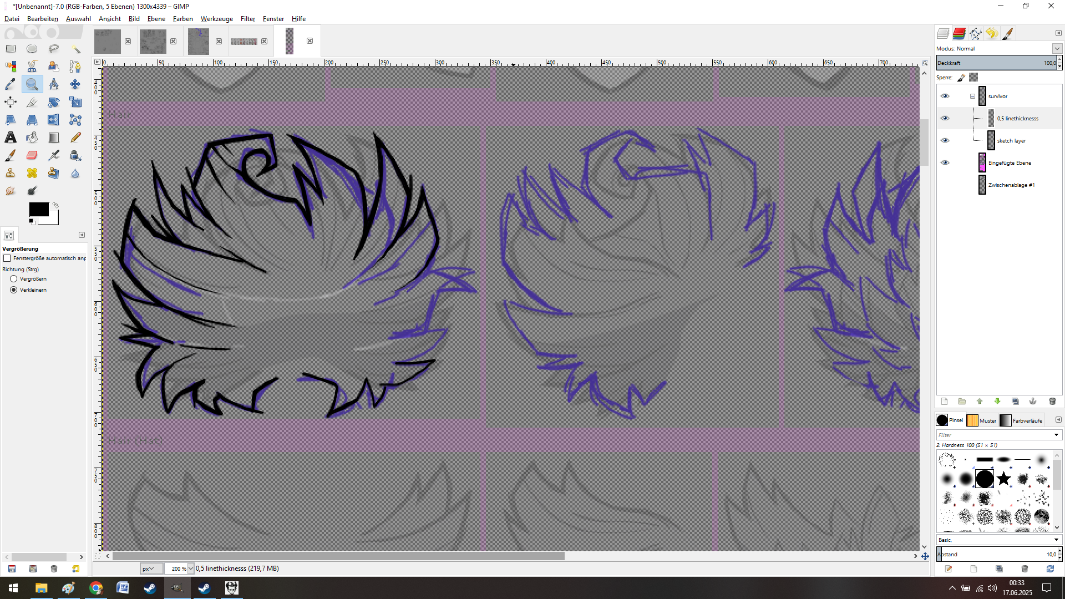Select the Text tool
1065x599 pixels.
coord(10,137)
